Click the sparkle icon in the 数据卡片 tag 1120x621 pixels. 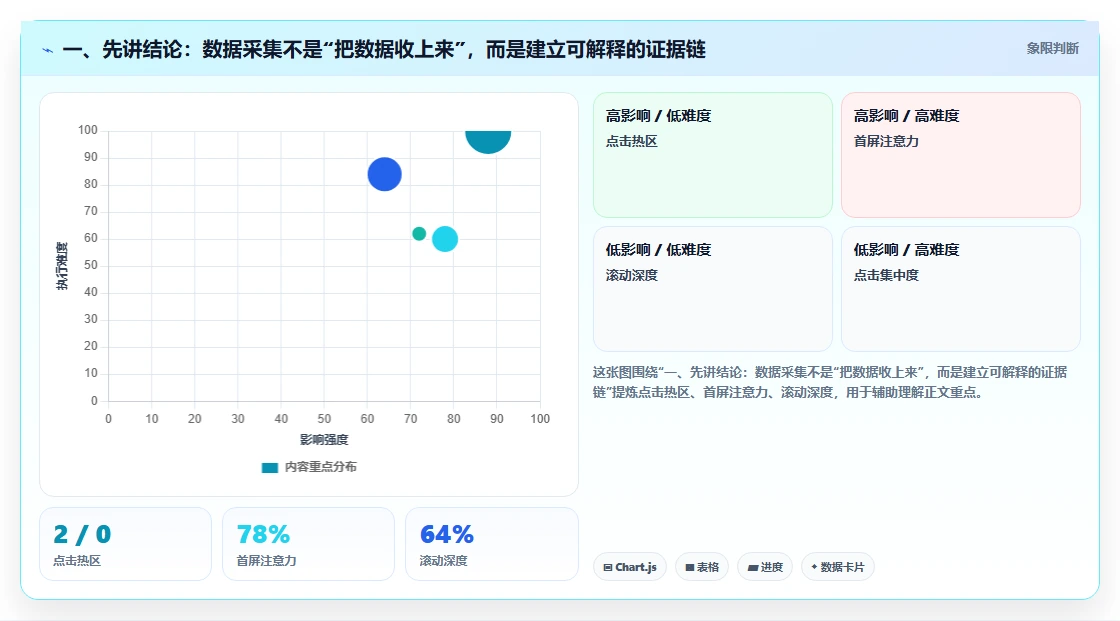click(x=814, y=567)
